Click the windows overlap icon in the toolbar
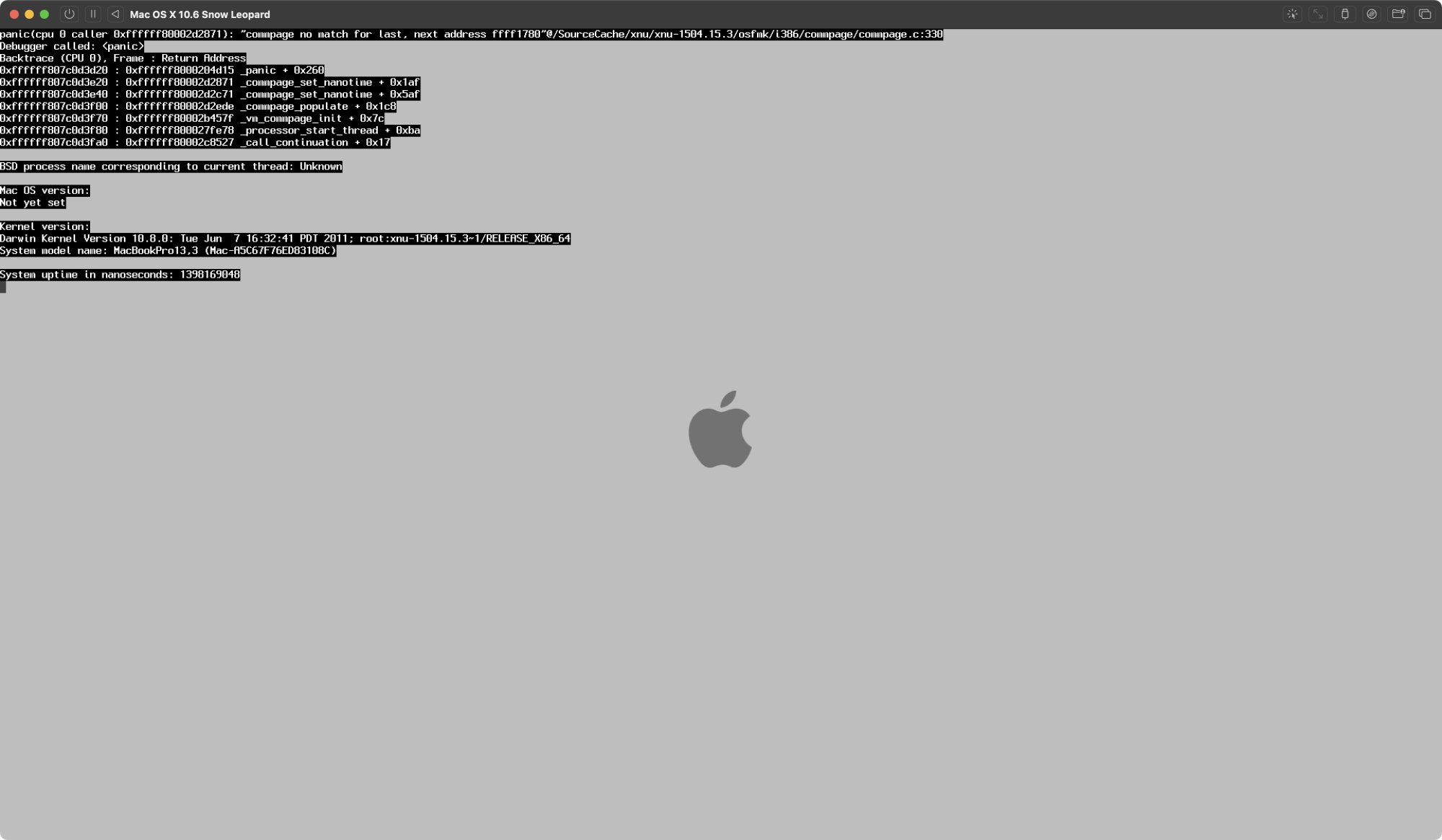The height and width of the screenshot is (840, 1442). 1425,14
